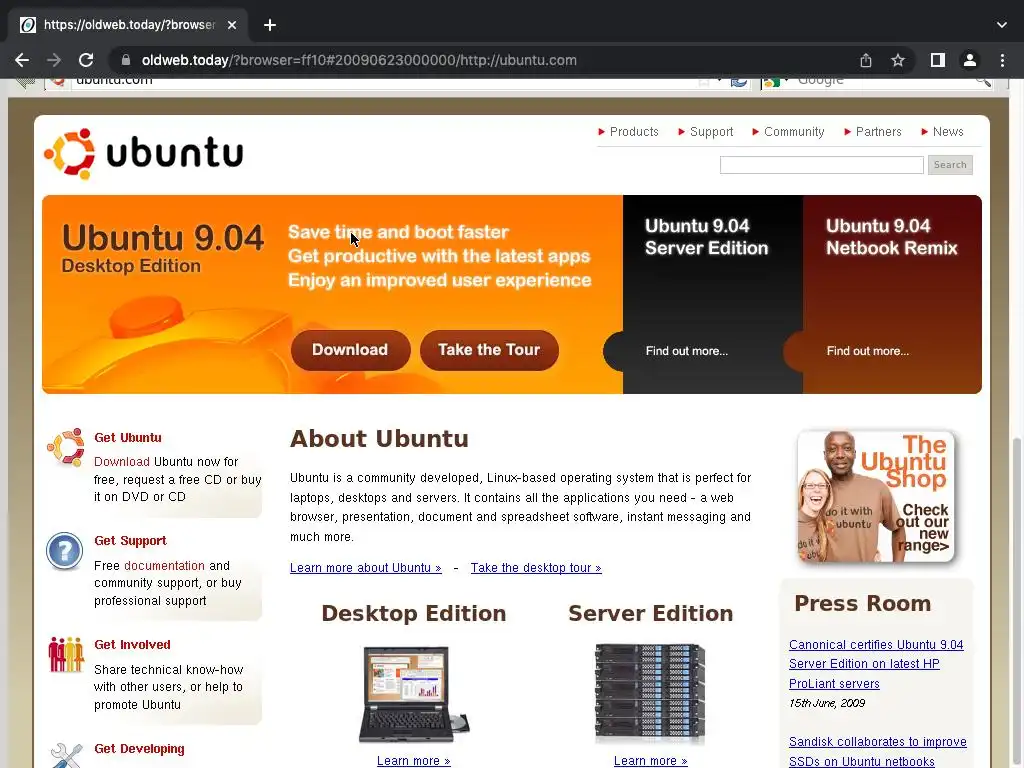Expand the tab search chevron

pyautogui.click(x=1002, y=25)
